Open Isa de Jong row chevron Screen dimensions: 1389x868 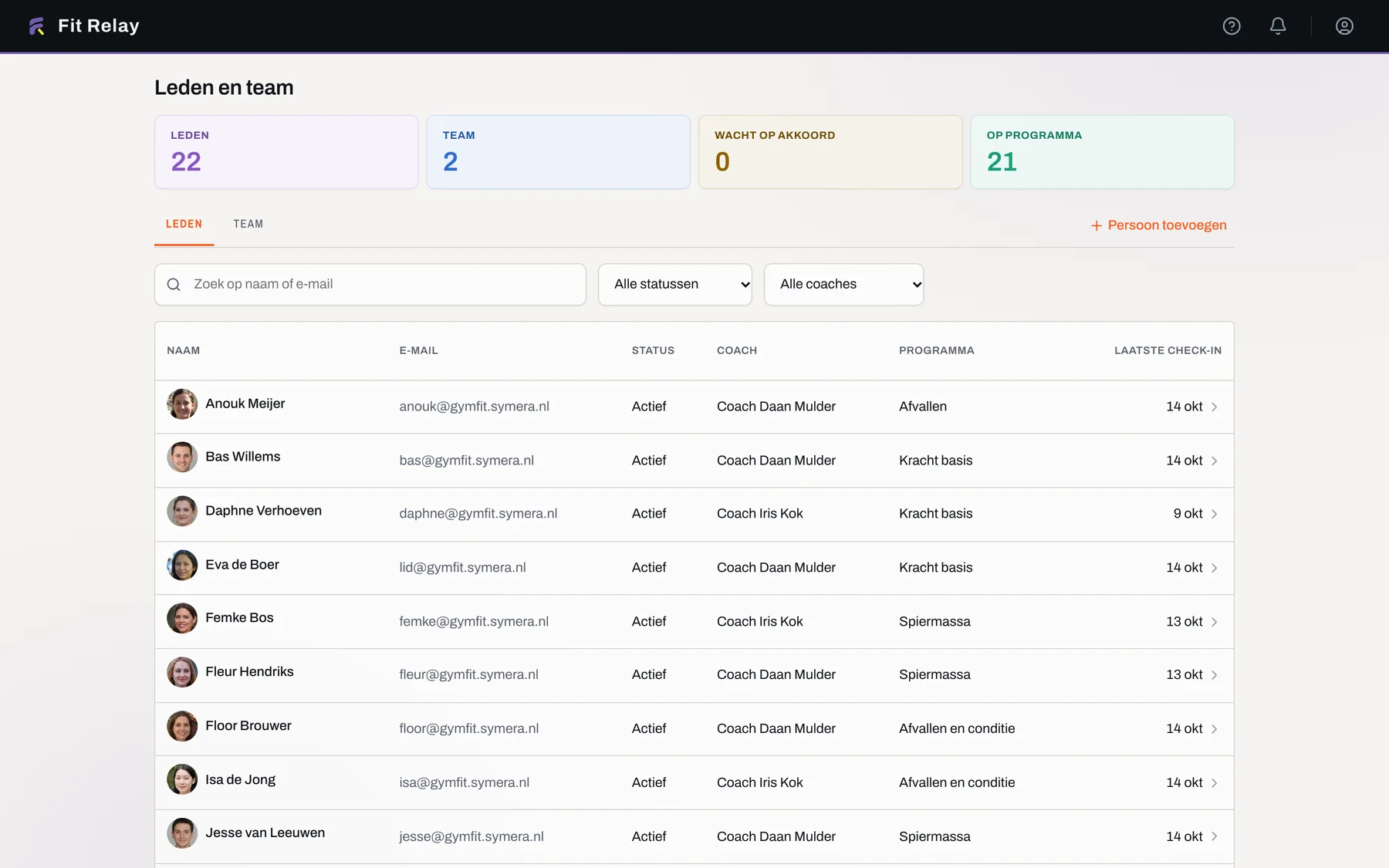1214,783
